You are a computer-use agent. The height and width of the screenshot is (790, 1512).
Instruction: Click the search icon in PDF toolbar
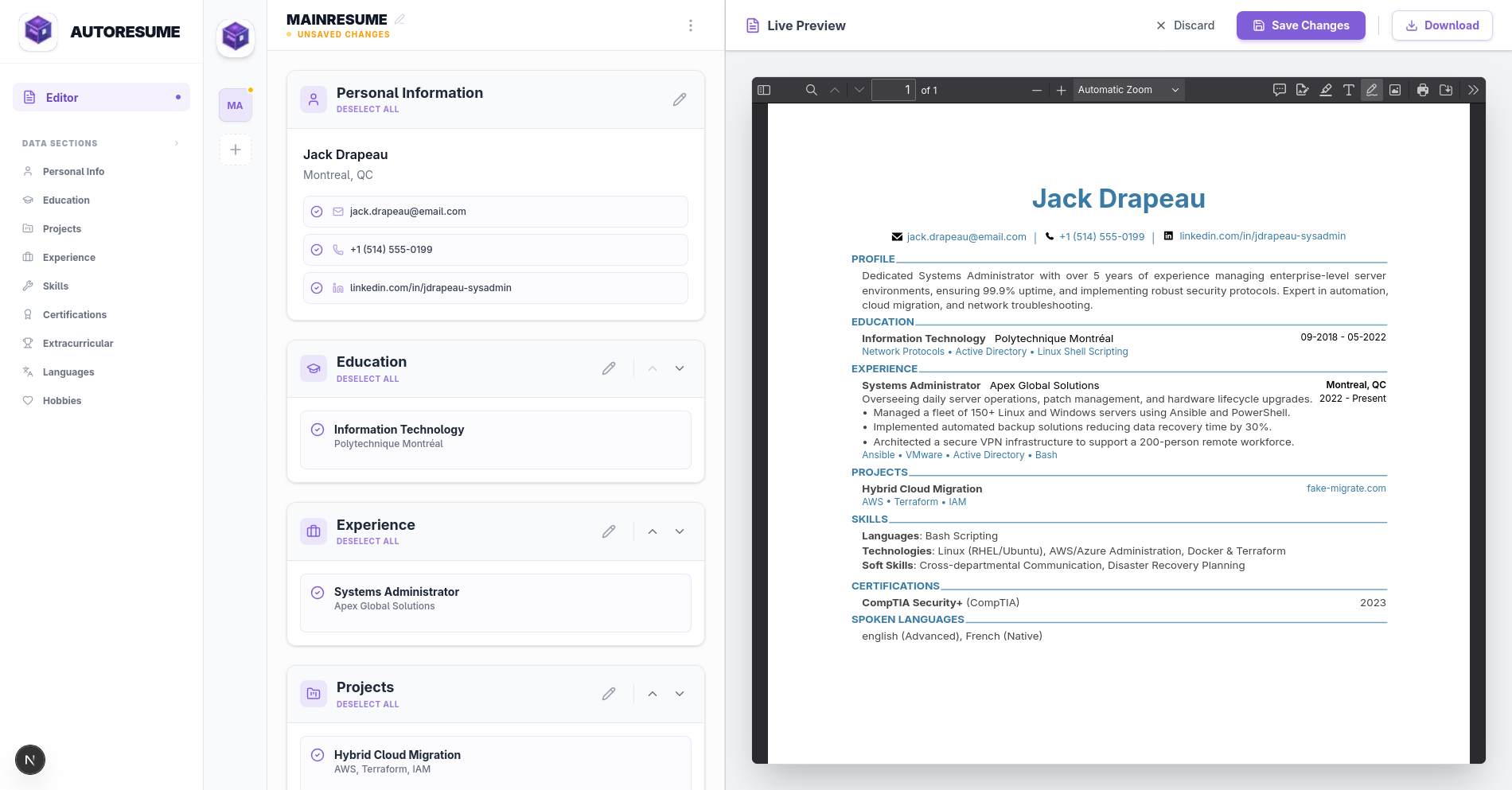[x=811, y=90]
